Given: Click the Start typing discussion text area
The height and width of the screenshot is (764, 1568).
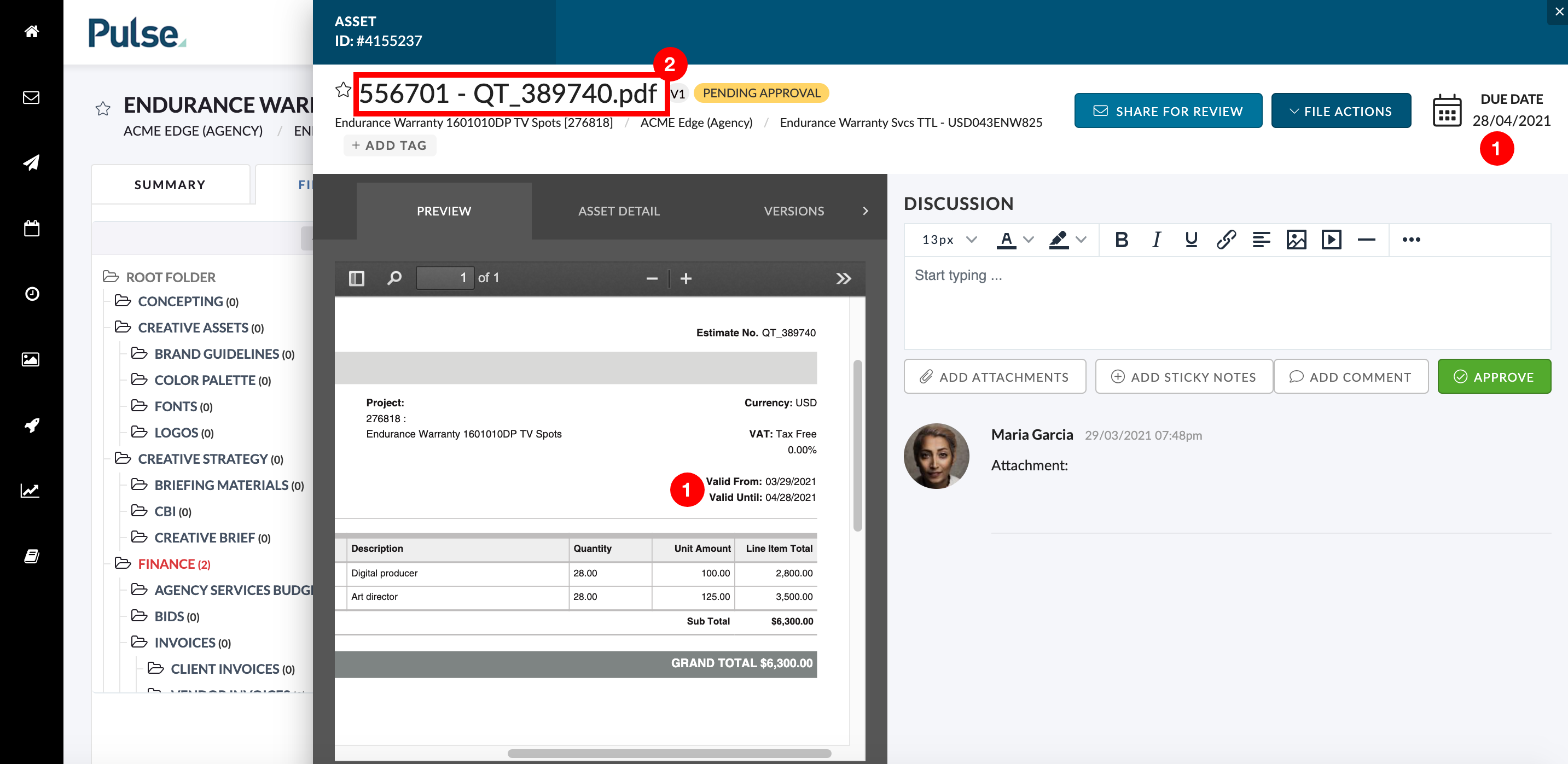Looking at the screenshot, I should pos(1227,302).
